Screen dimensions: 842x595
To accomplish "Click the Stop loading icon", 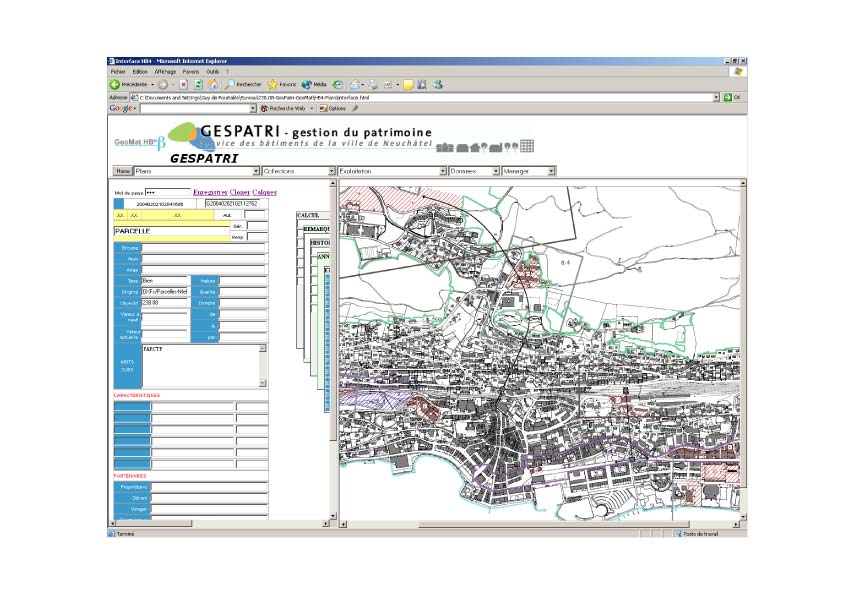I will click(184, 84).
